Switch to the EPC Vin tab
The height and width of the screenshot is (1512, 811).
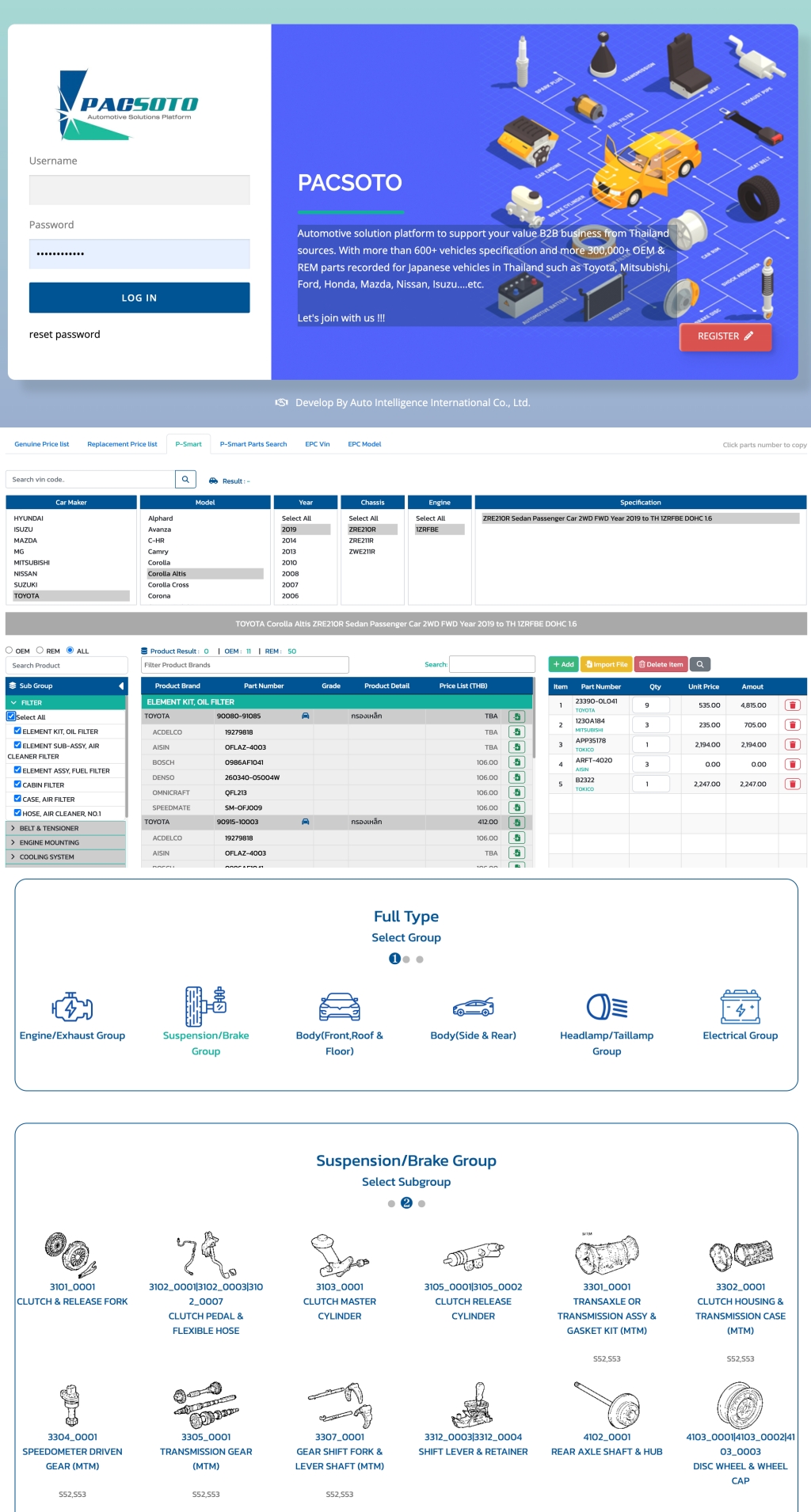(317, 444)
